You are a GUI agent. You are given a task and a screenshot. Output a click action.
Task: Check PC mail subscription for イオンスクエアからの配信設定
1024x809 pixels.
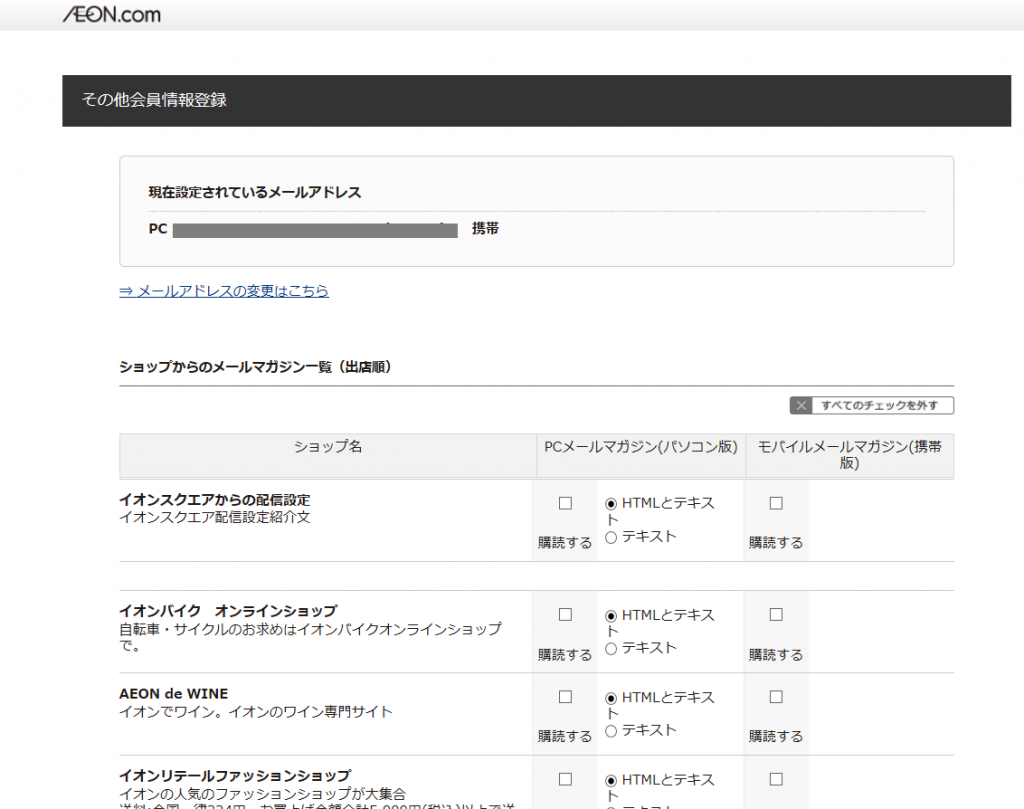pos(565,503)
